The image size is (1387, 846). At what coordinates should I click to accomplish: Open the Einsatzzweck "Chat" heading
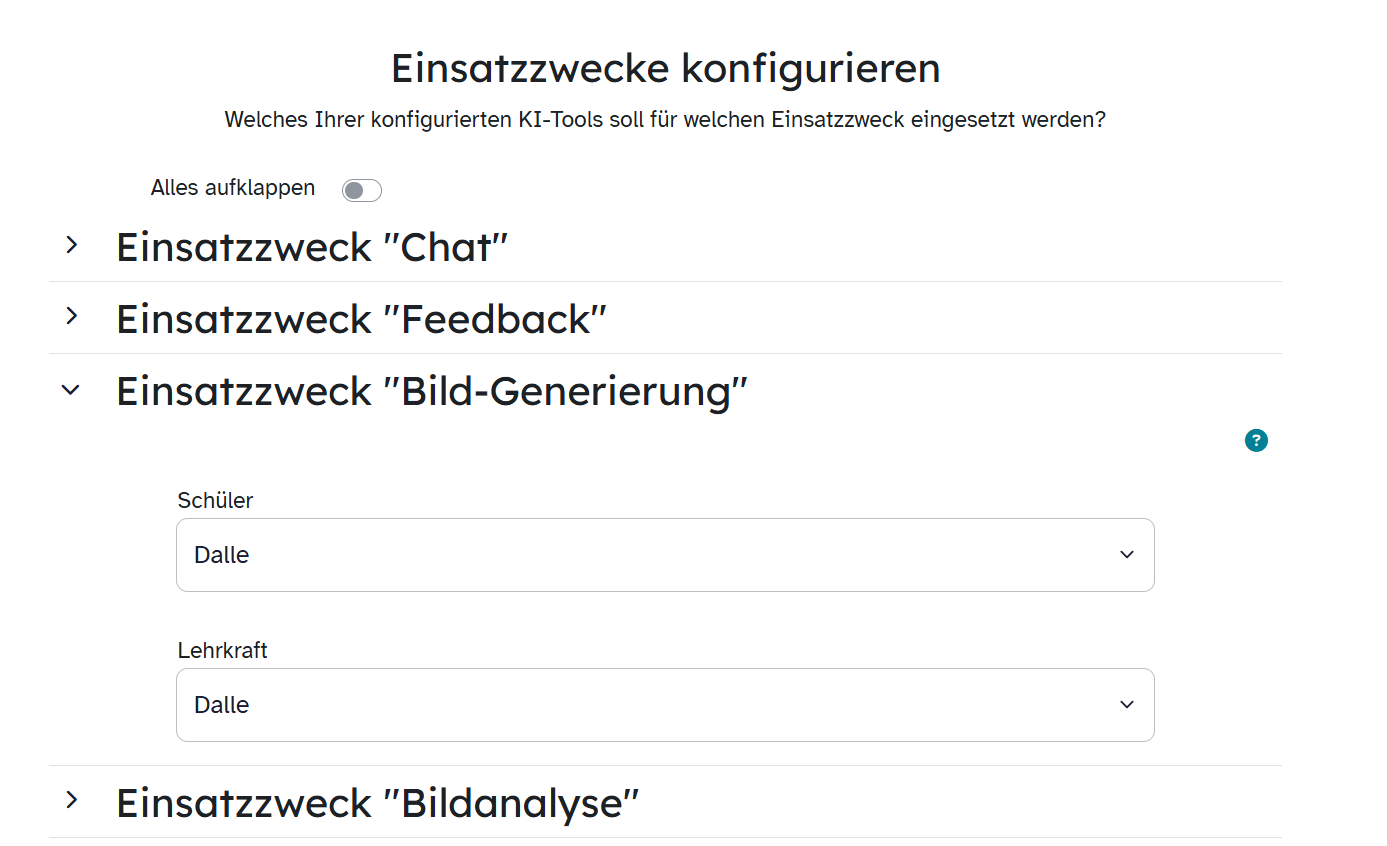[312, 247]
